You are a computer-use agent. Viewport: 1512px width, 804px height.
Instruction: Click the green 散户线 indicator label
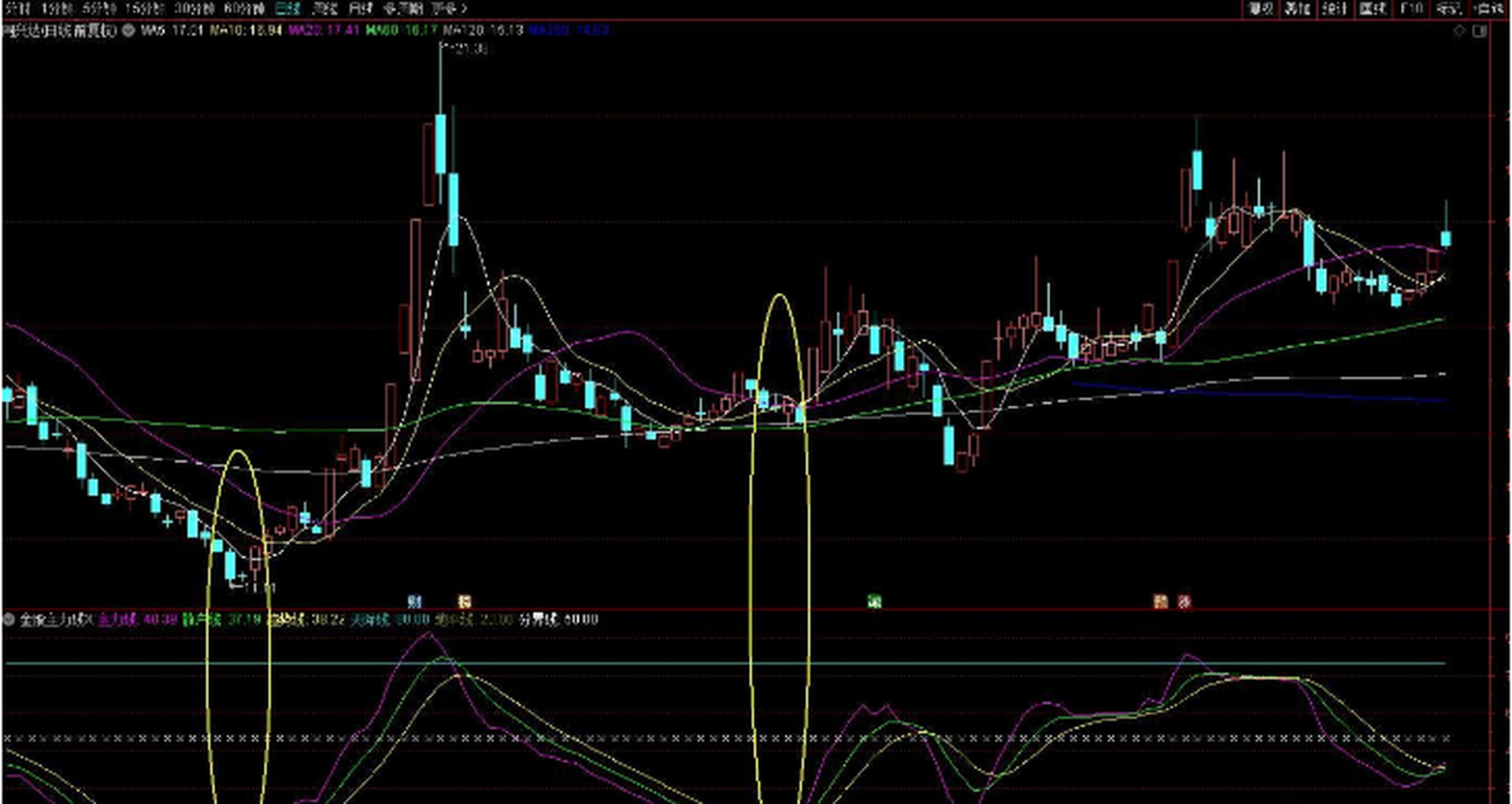[x=221, y=620]
